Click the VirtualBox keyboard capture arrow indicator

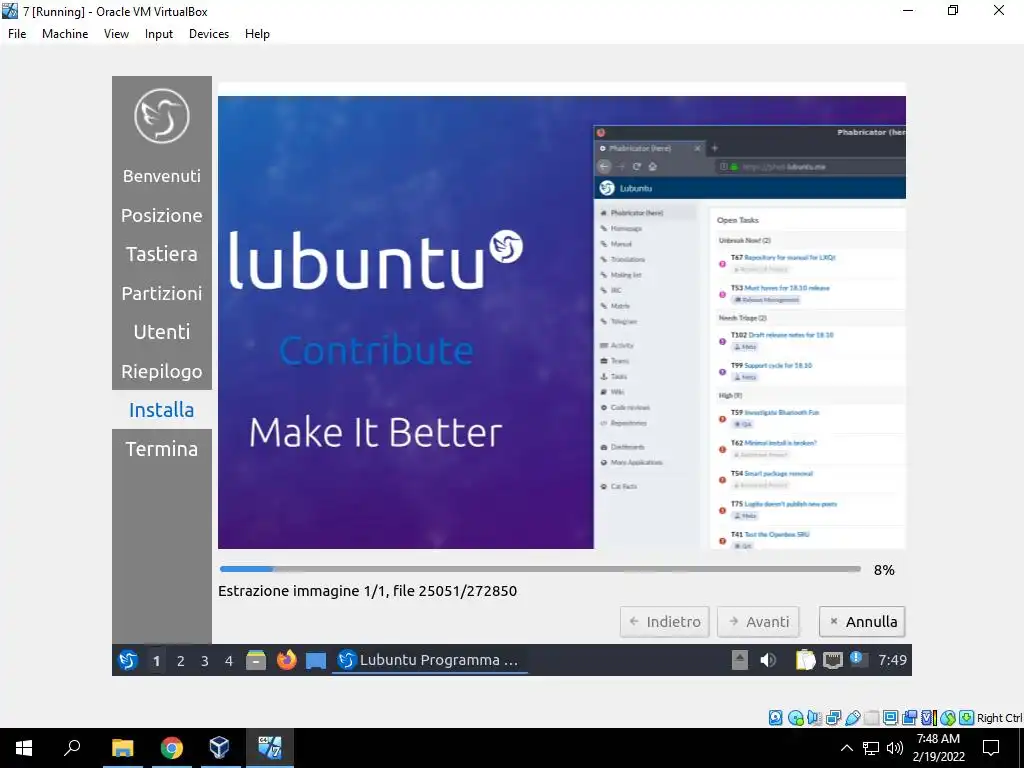[967, 718]
